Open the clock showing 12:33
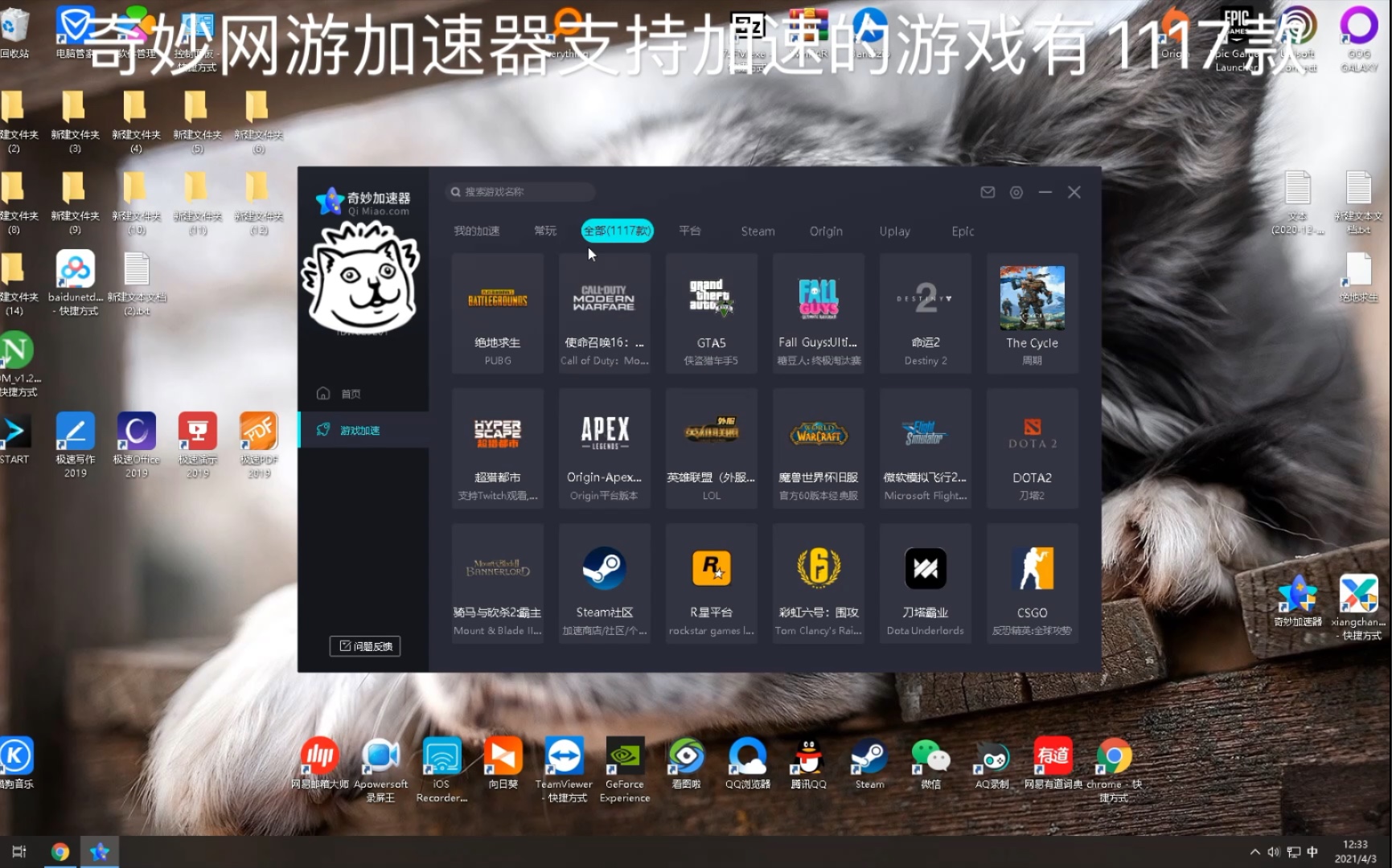The width and height of the screenshot is (1392, 868). [1355, 852]
